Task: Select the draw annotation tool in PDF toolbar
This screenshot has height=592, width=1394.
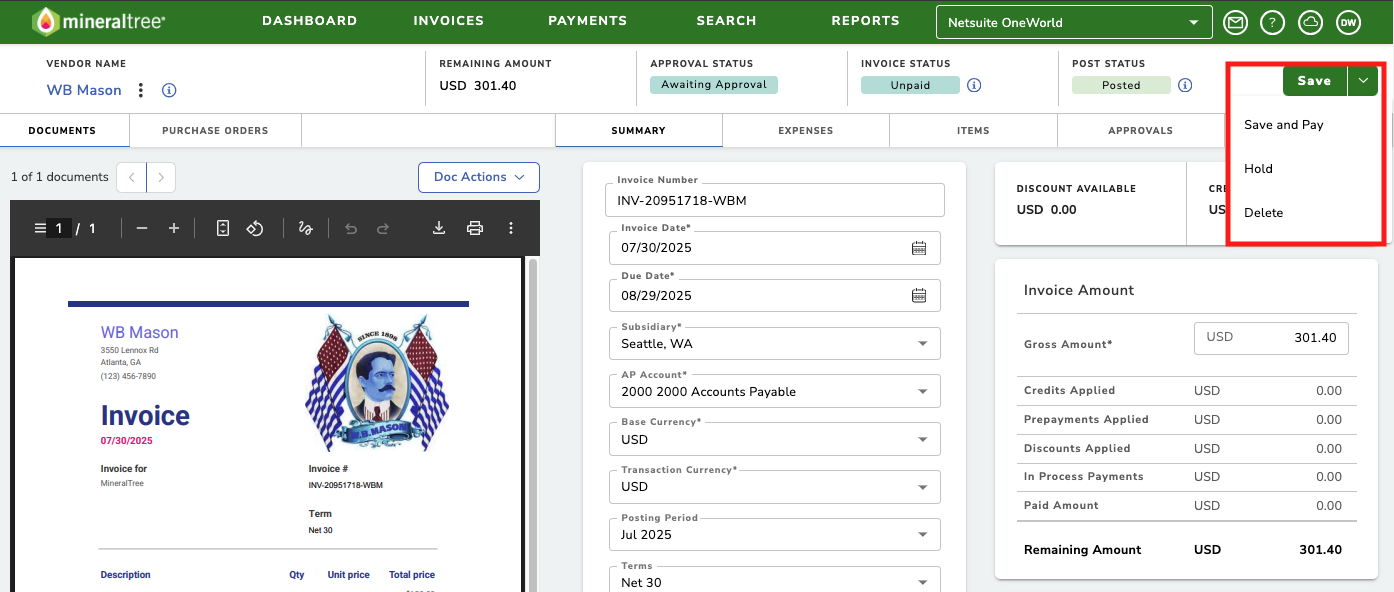Action: [306, 228]
